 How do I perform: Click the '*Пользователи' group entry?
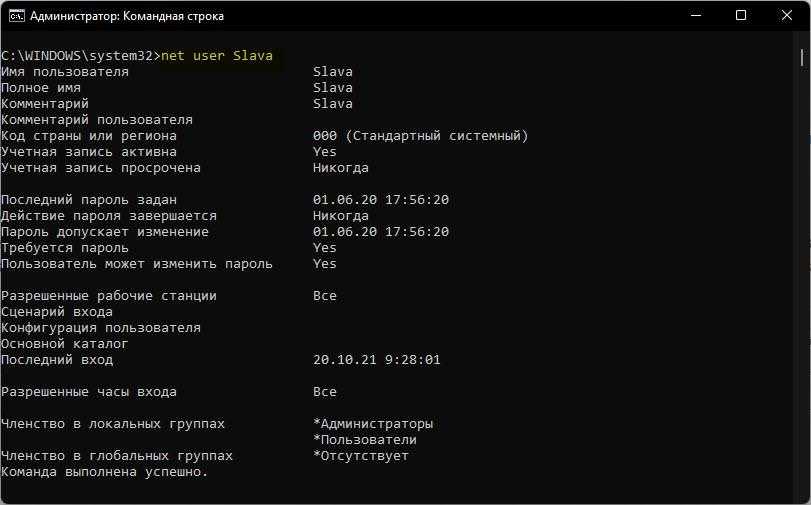tap(364, 440)
